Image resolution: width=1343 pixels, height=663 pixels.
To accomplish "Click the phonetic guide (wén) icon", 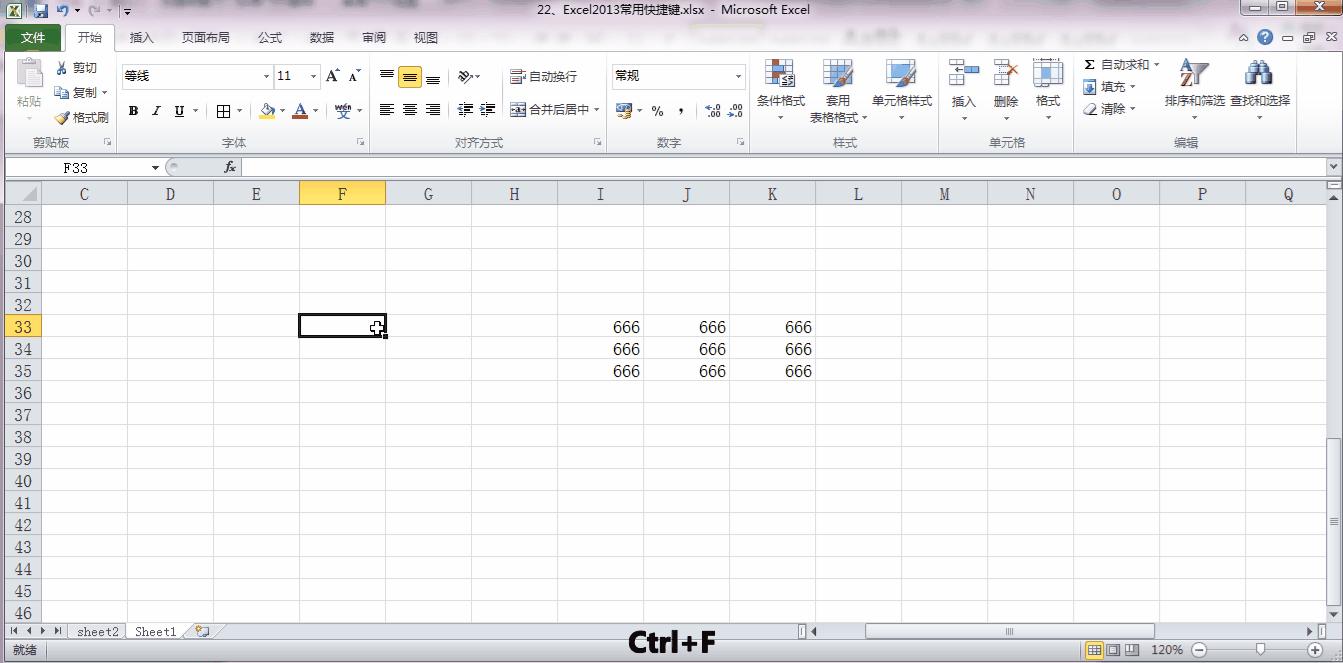I will [343, 111].
